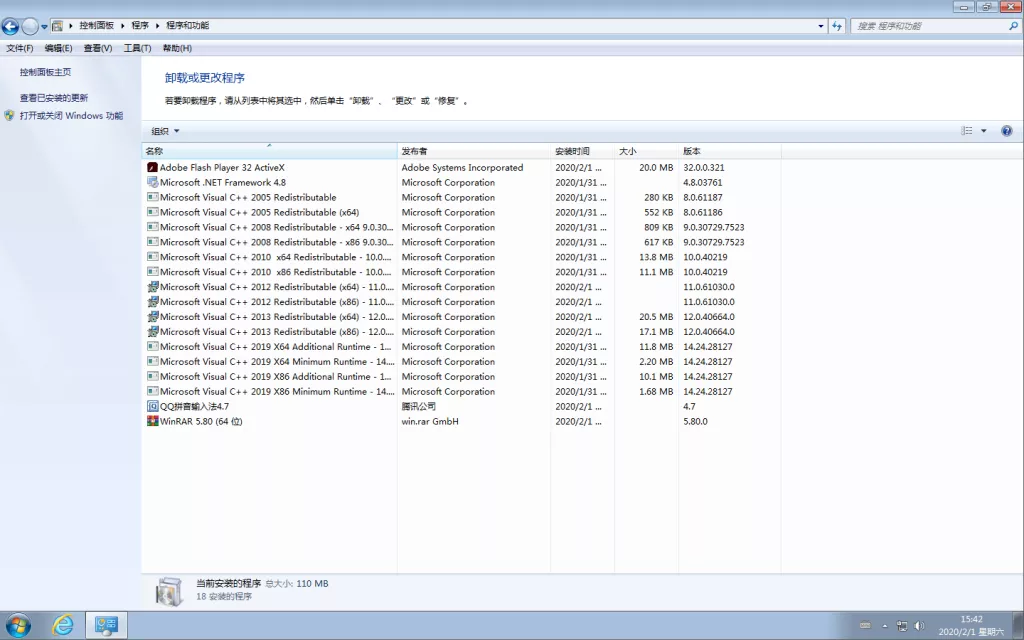Click the WinRAR 5.80 program icon
The width and height of the screenshot is (1024, 640).
tap(152, 421)
